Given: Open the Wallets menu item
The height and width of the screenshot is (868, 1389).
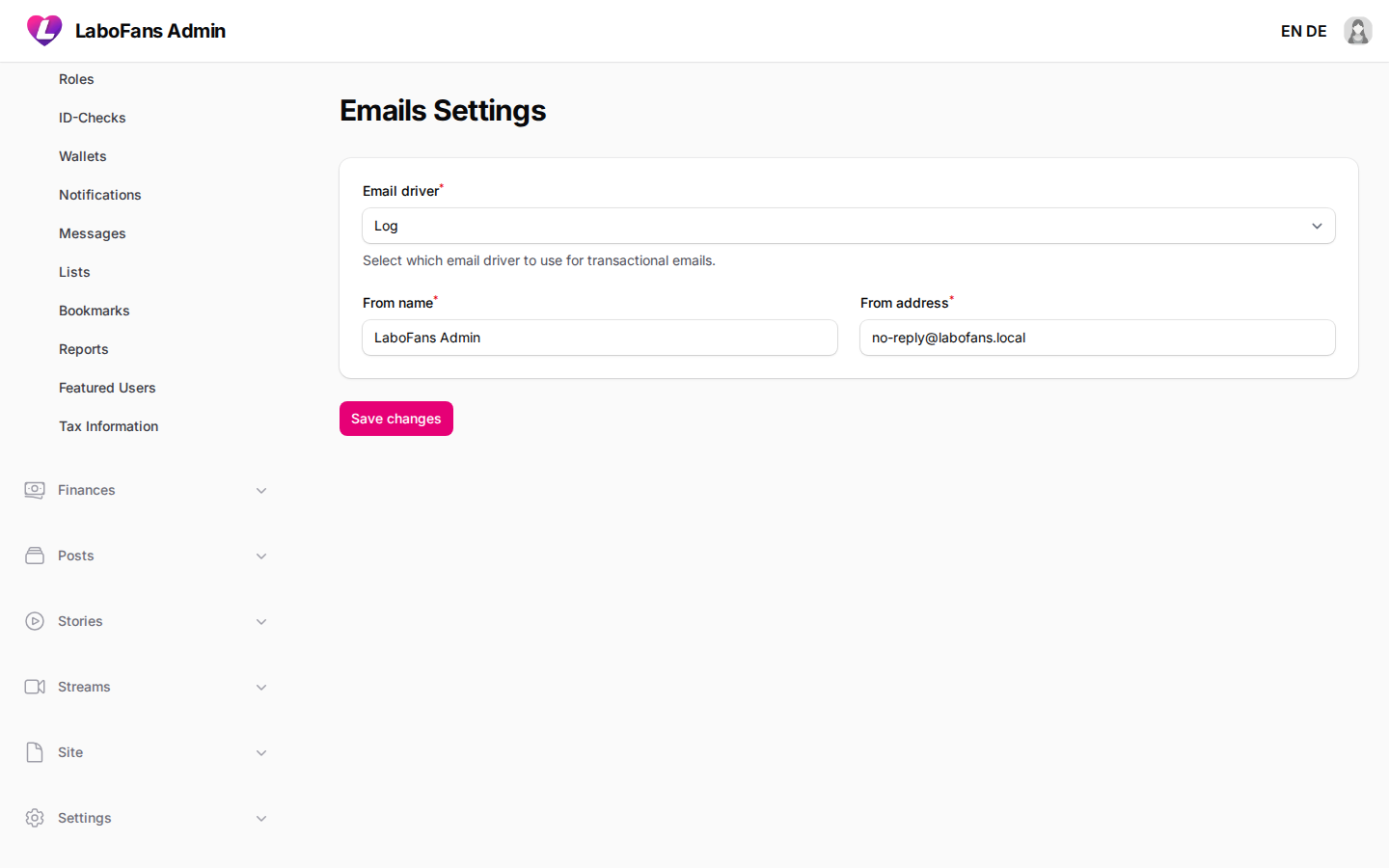Looking at the screenshot, I should tap(83, 156).
